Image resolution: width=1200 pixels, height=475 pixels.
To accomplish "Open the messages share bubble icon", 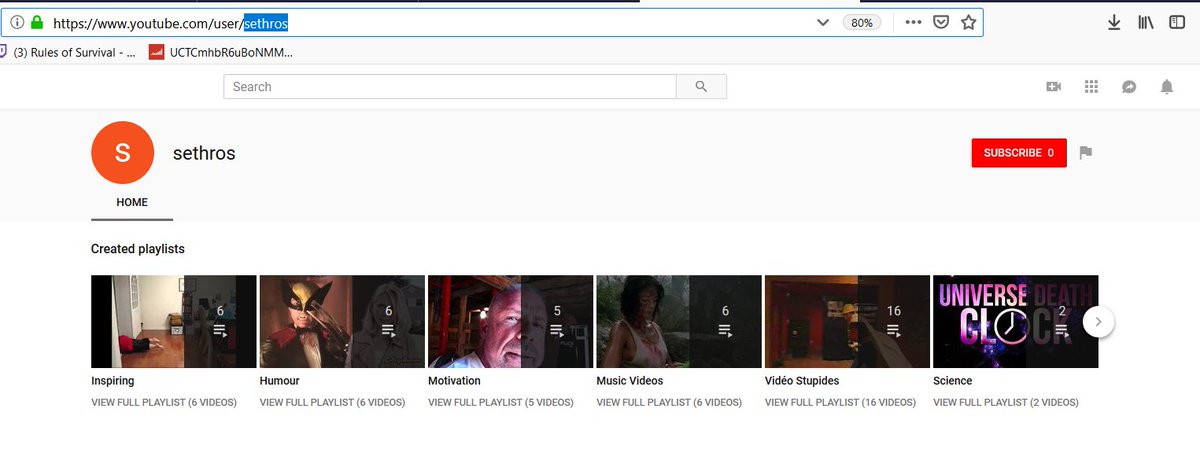I will coord(1129,87).
